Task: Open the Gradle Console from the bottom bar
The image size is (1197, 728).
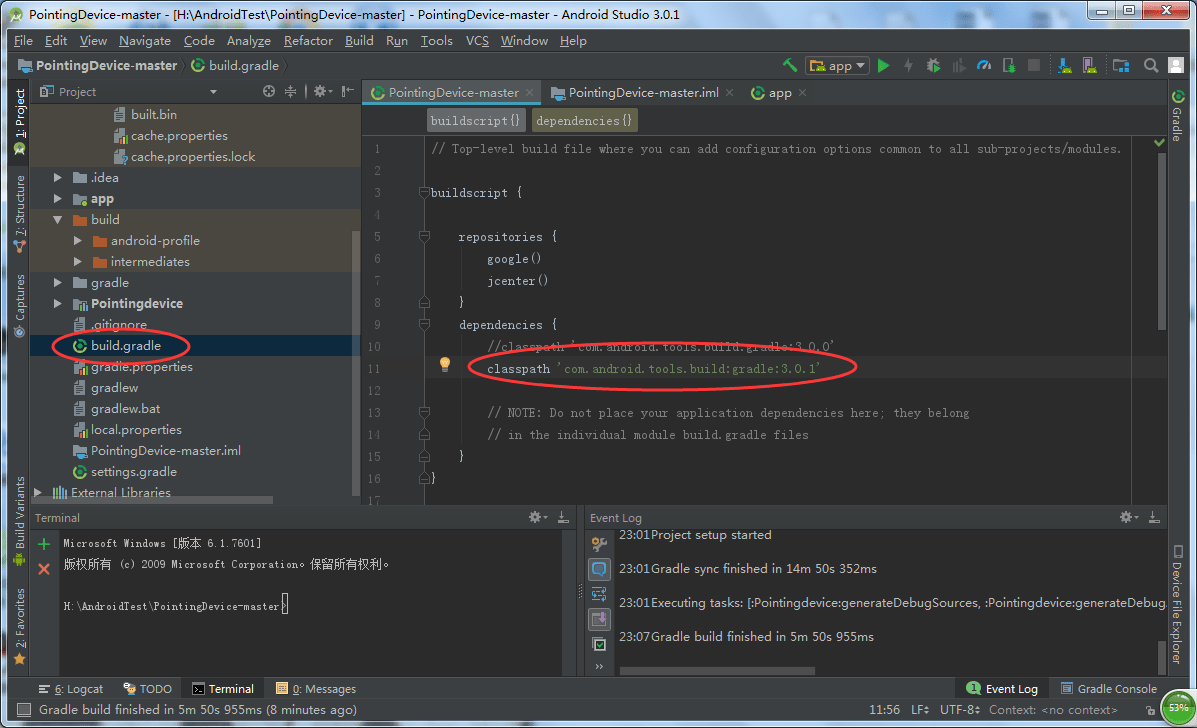Action: click(x=1108, y=688)
